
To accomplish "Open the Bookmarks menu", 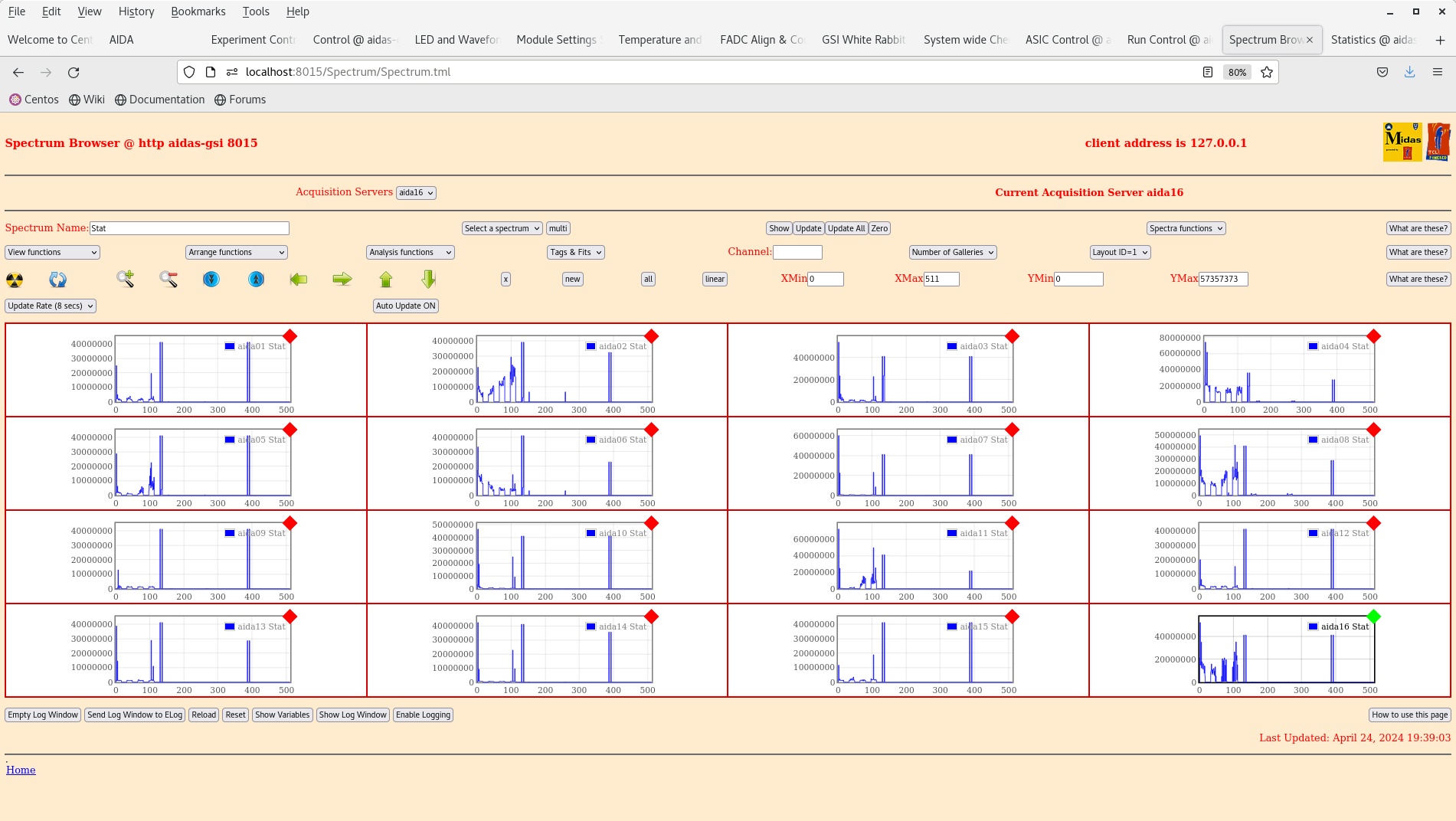I will [198, 11].
